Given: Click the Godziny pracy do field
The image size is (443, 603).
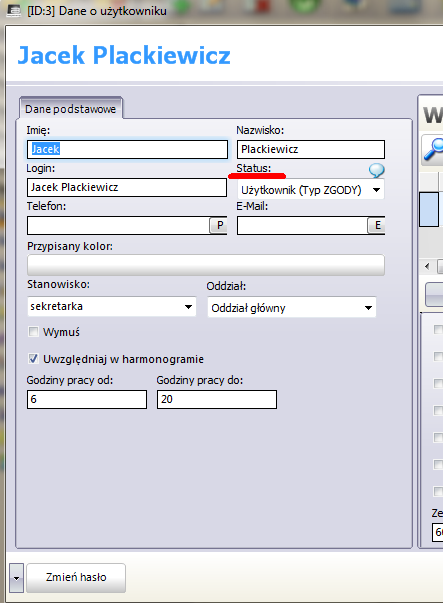Looking at the screenshot, I should (x=217, y=399).
